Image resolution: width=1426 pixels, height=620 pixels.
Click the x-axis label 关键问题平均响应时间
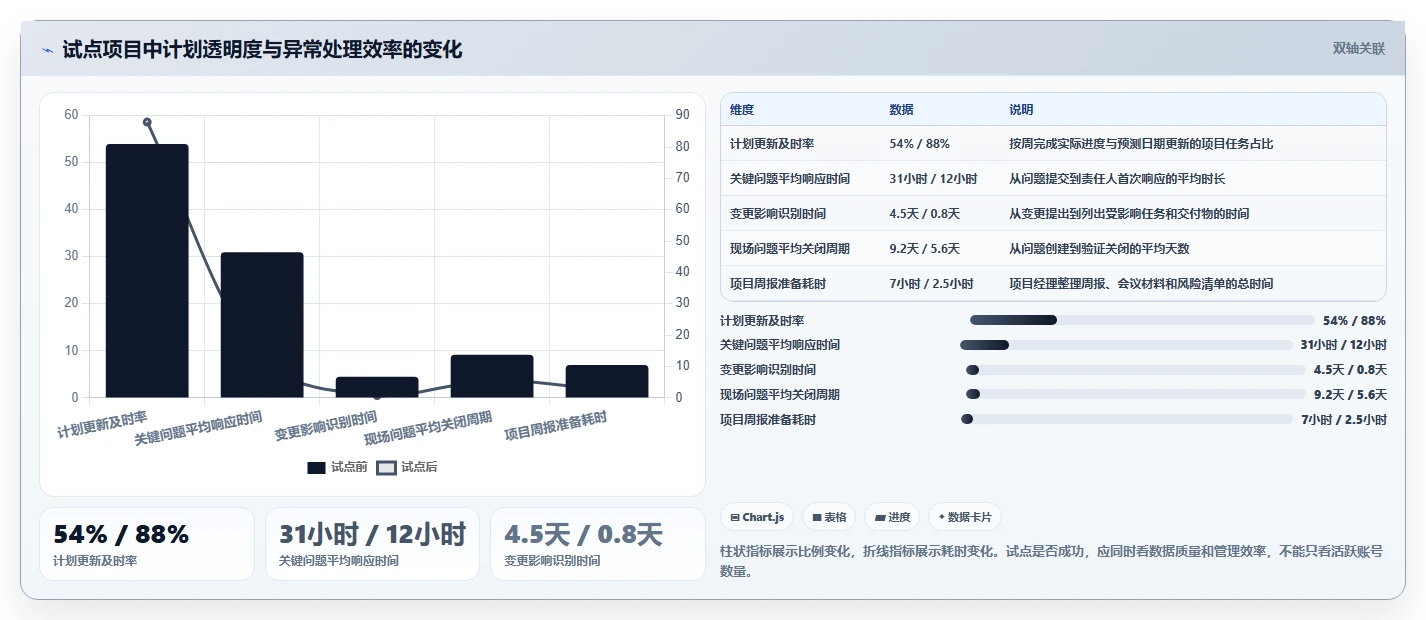(x=199, y=427)
